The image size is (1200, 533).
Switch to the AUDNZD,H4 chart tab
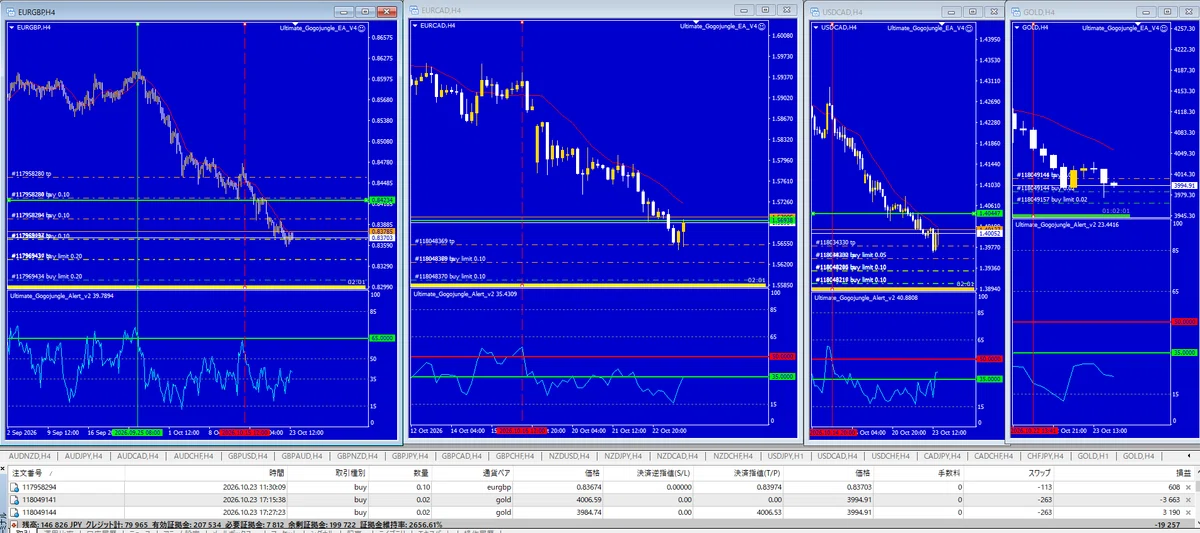point(30,456)
